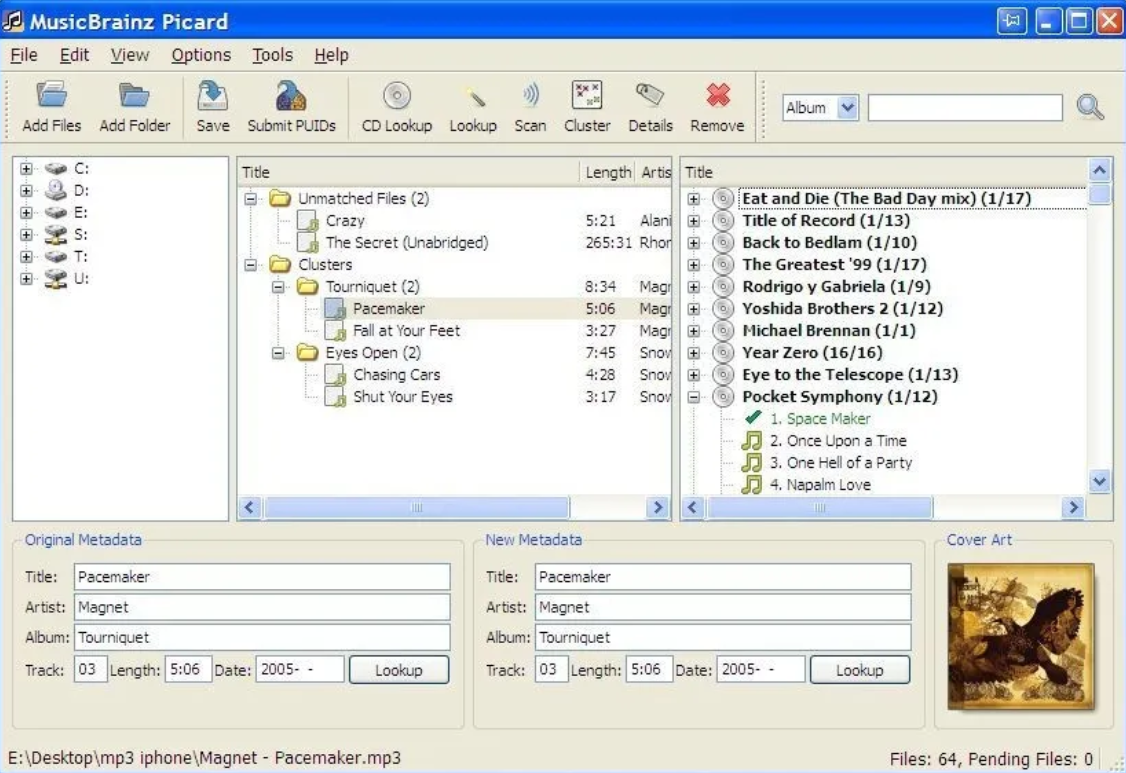
Task: Click the Add Files toolbar icon
Action: 52,95
